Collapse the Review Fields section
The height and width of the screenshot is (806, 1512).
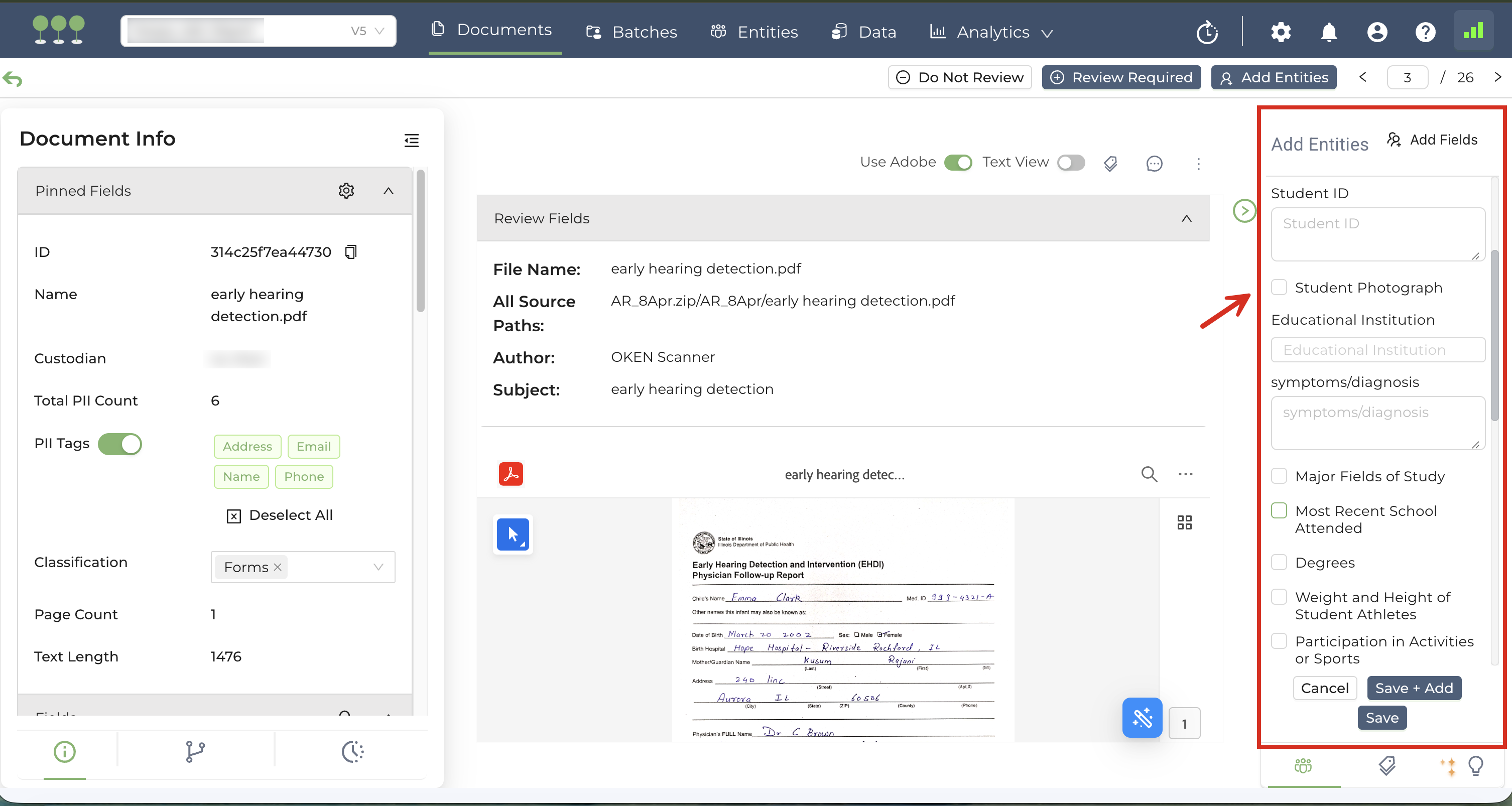pos(1186,218)
